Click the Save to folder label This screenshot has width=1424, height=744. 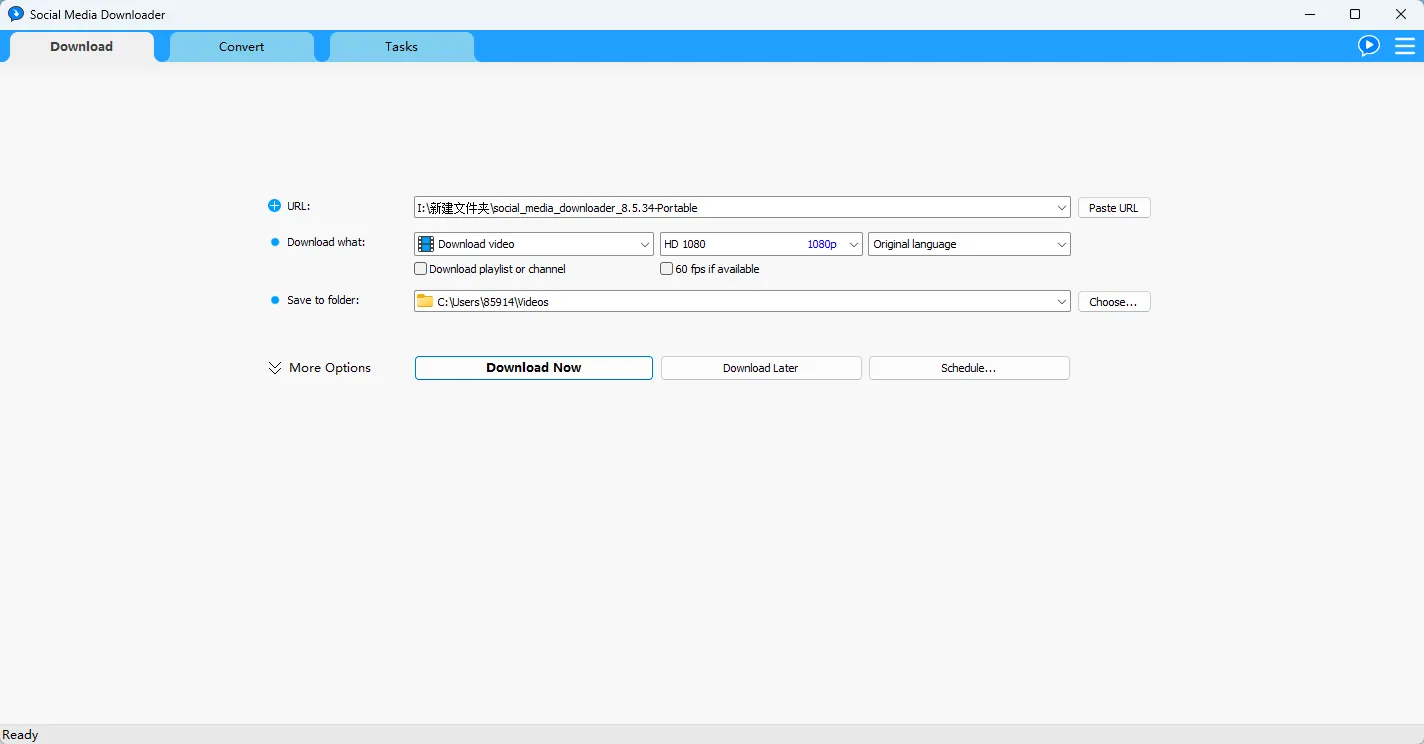pyautogui.click(x=322, y=300)
